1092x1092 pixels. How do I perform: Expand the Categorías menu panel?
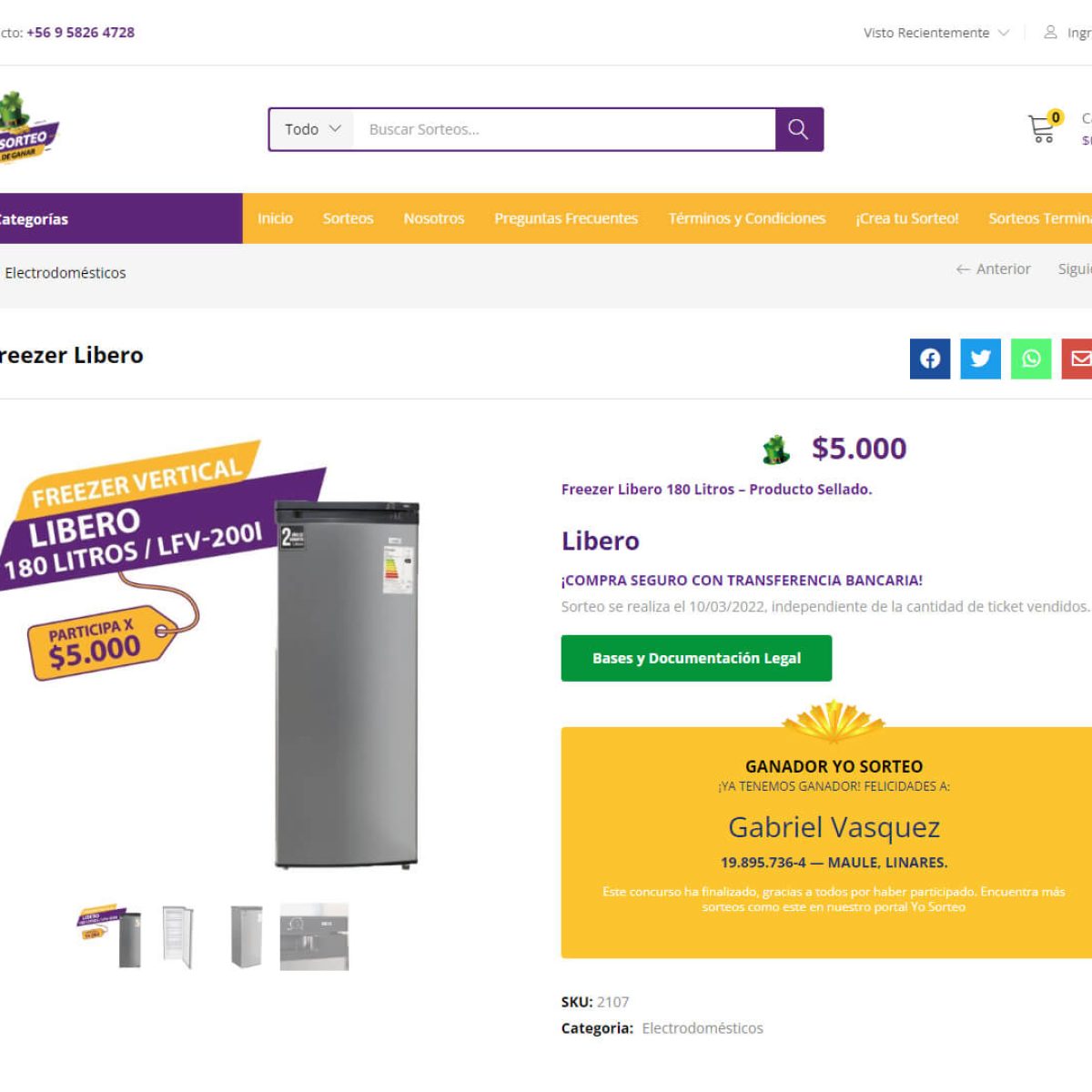tap(121, 218)
